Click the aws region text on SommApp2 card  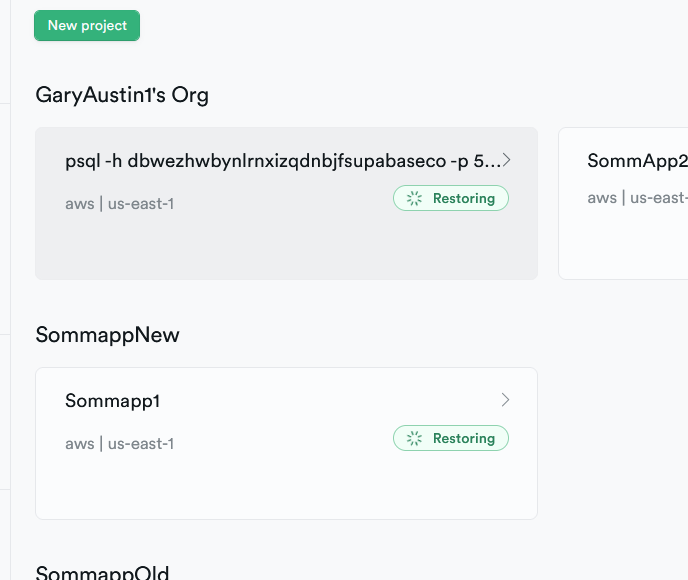pyautogui.click(x=637, y=198)
